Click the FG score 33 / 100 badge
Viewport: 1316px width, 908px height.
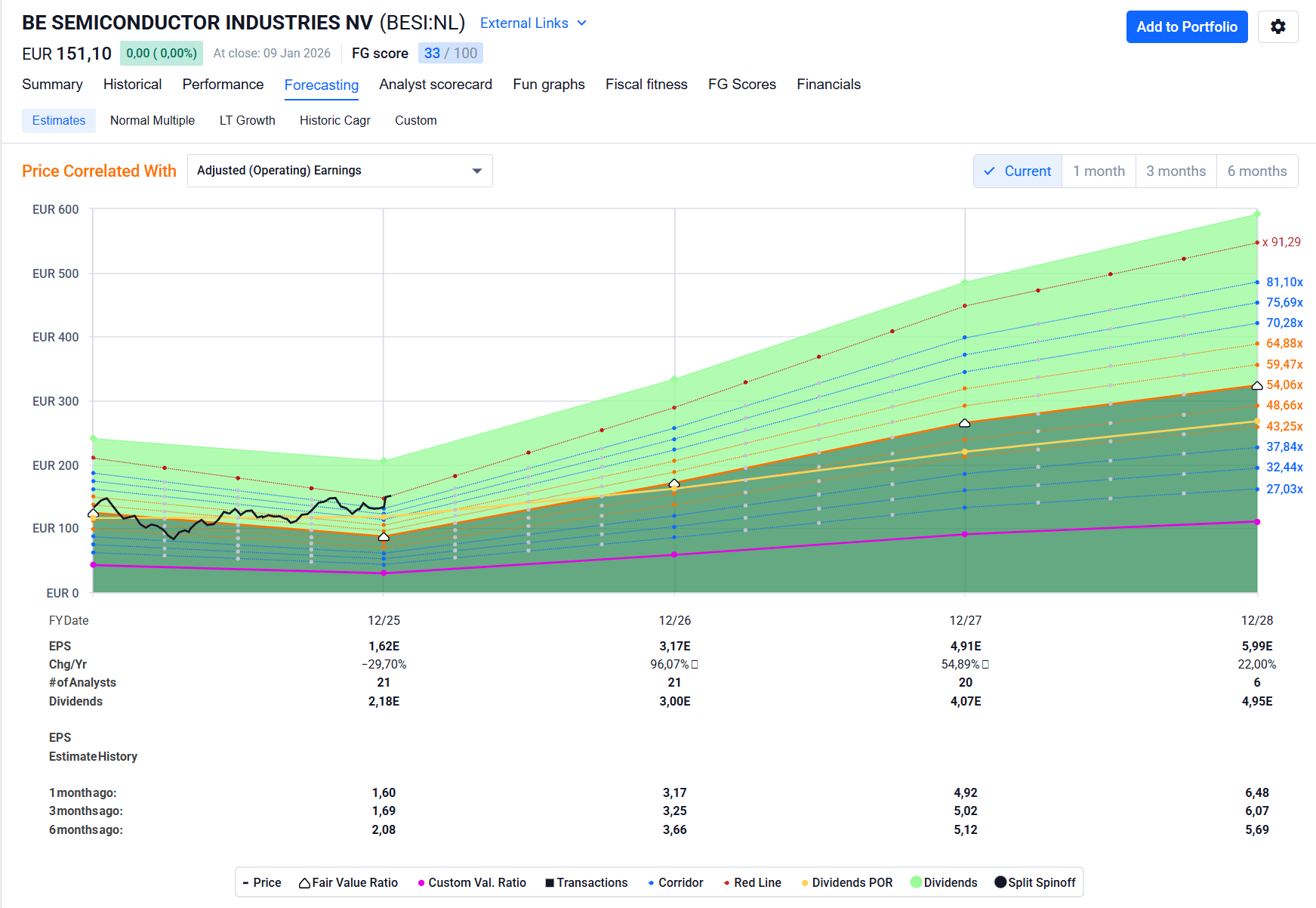pyautogui.click(x=450, y=54)
